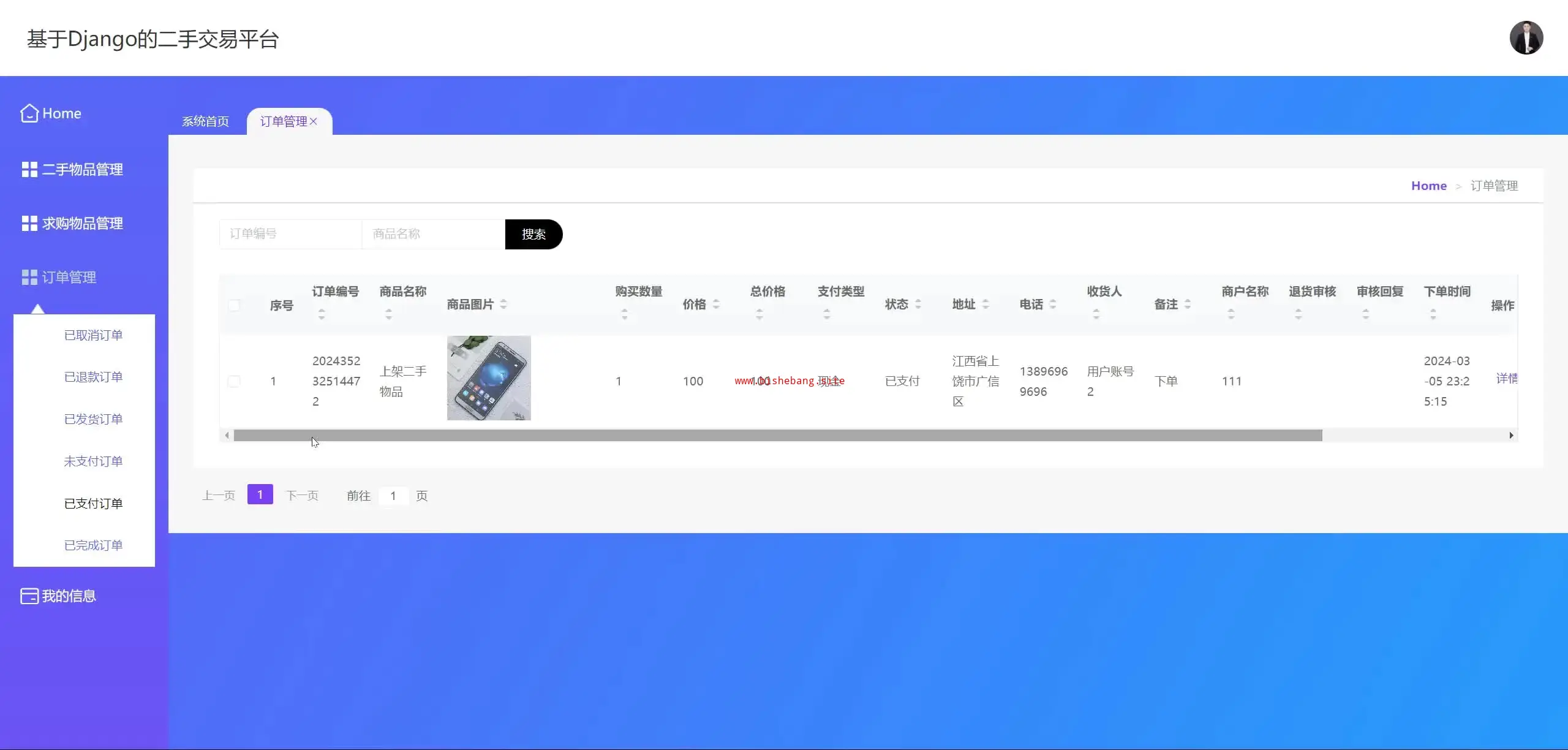
Task: Toggle the select-all header checkbox
Action: (x=234, y=305)
